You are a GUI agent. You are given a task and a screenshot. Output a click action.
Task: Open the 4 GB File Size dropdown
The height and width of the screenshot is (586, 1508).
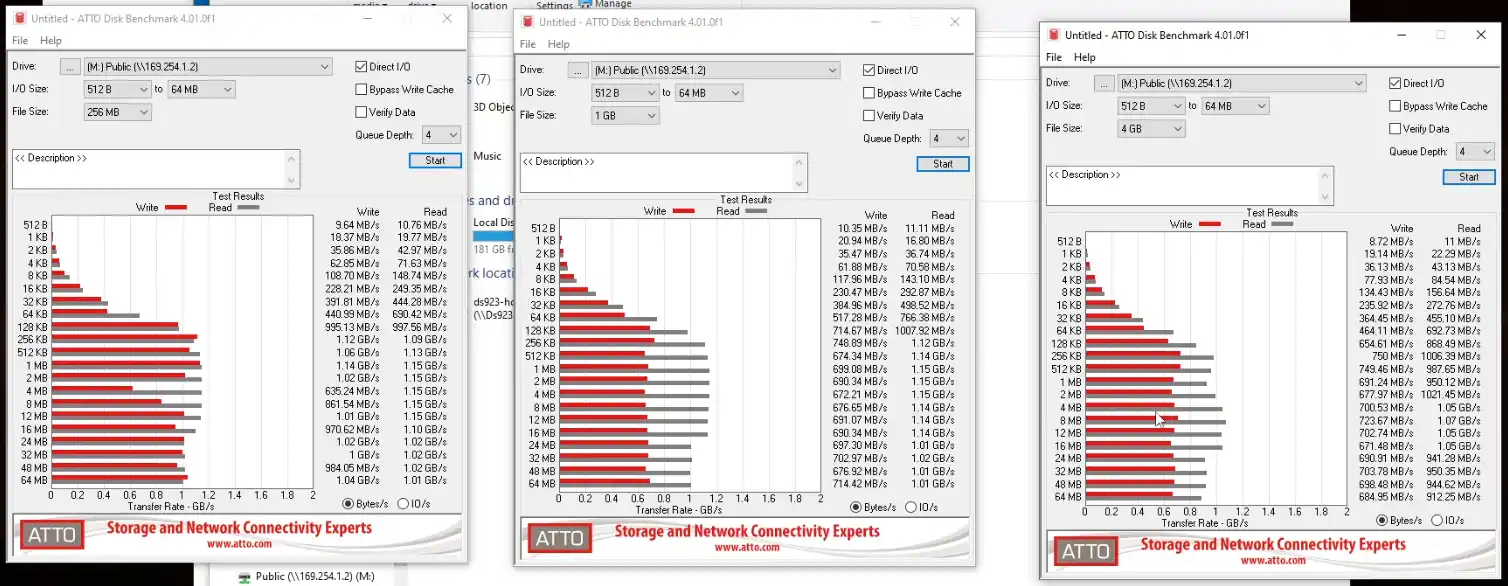point(1151,129)
